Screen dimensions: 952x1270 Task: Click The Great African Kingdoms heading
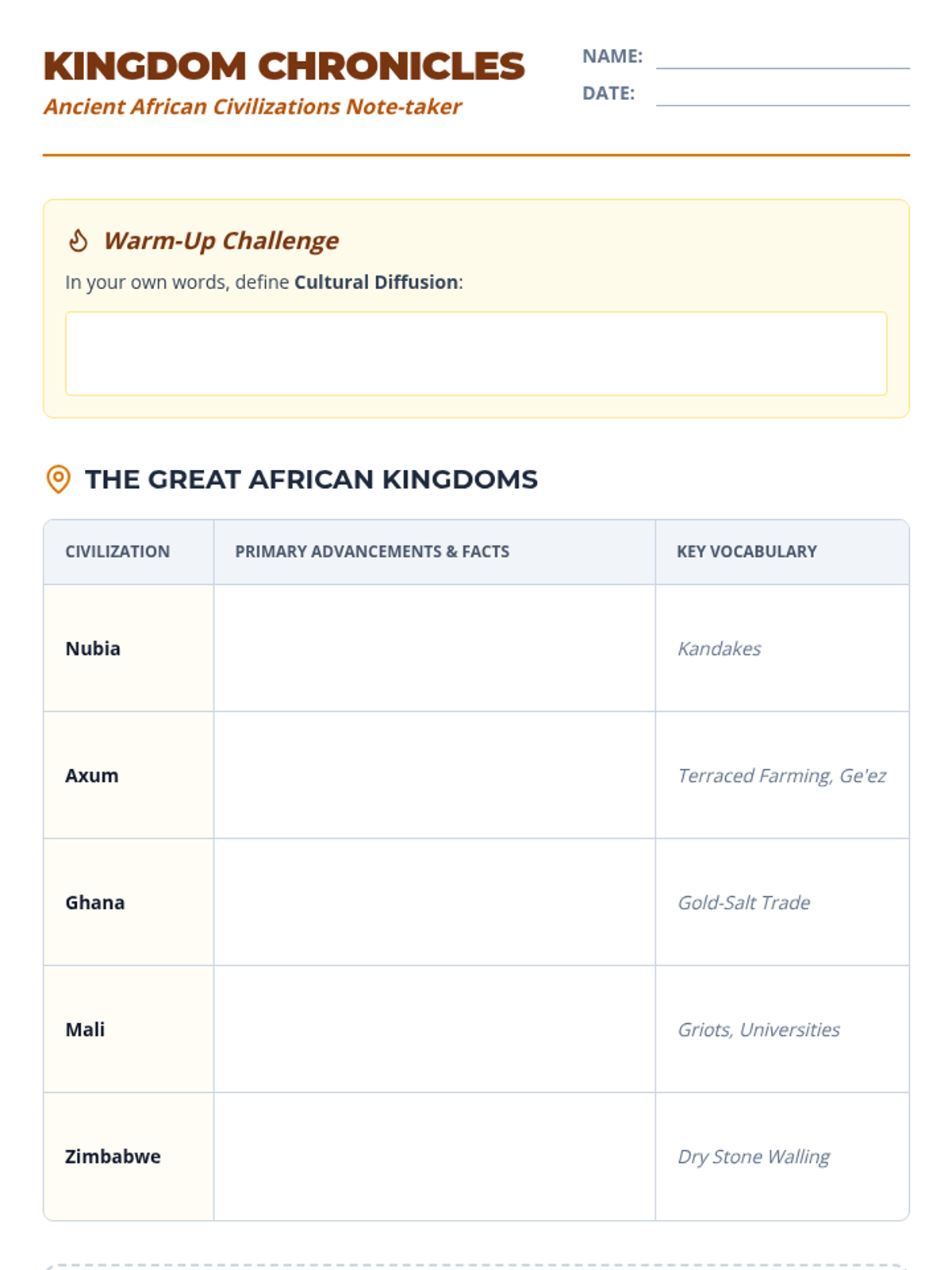pyautogui.click(x=311, y=479)
